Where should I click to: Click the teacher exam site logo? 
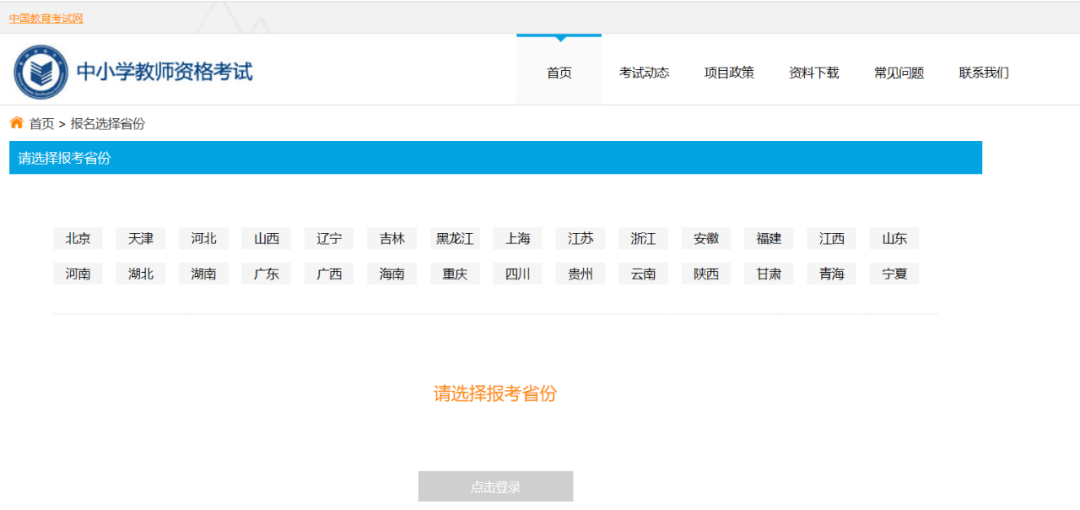pyautogui.click(x=41, y=72)
